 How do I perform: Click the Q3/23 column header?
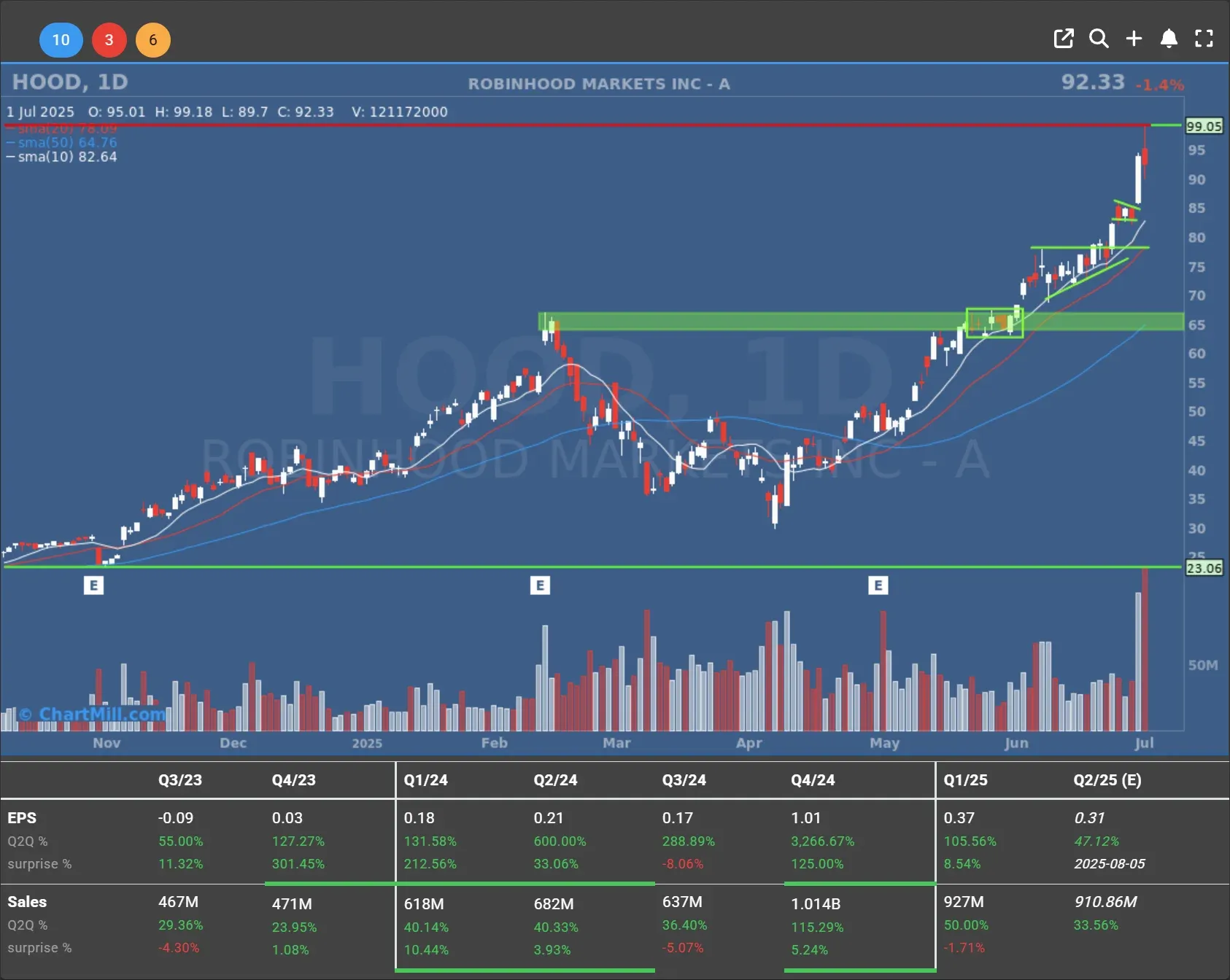(180, 779)
